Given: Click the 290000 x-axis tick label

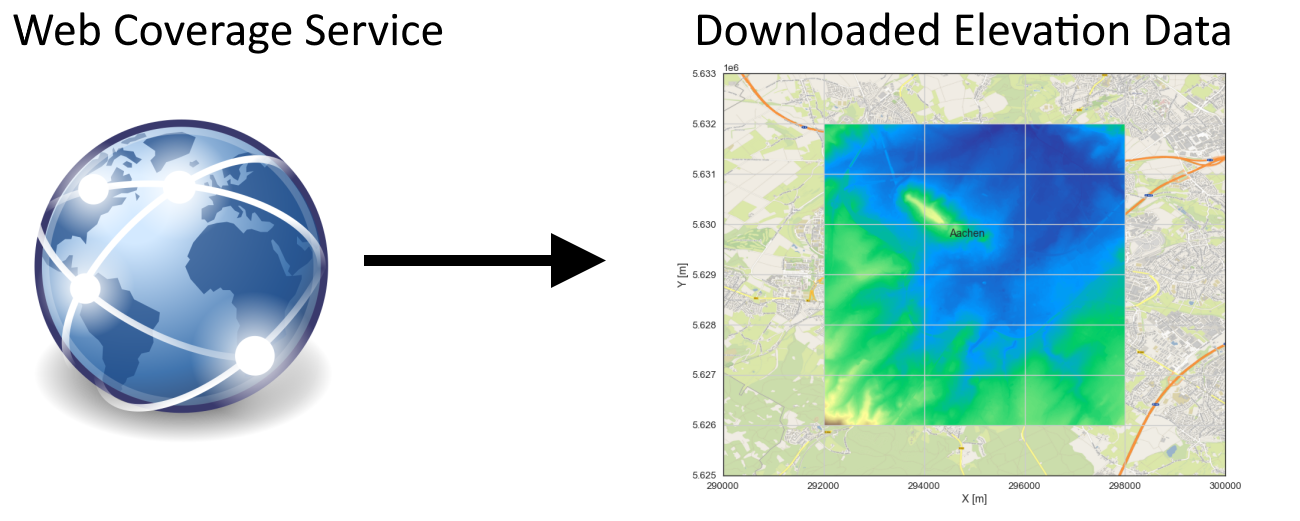Looking at the screenshot, I should (723, 486).
